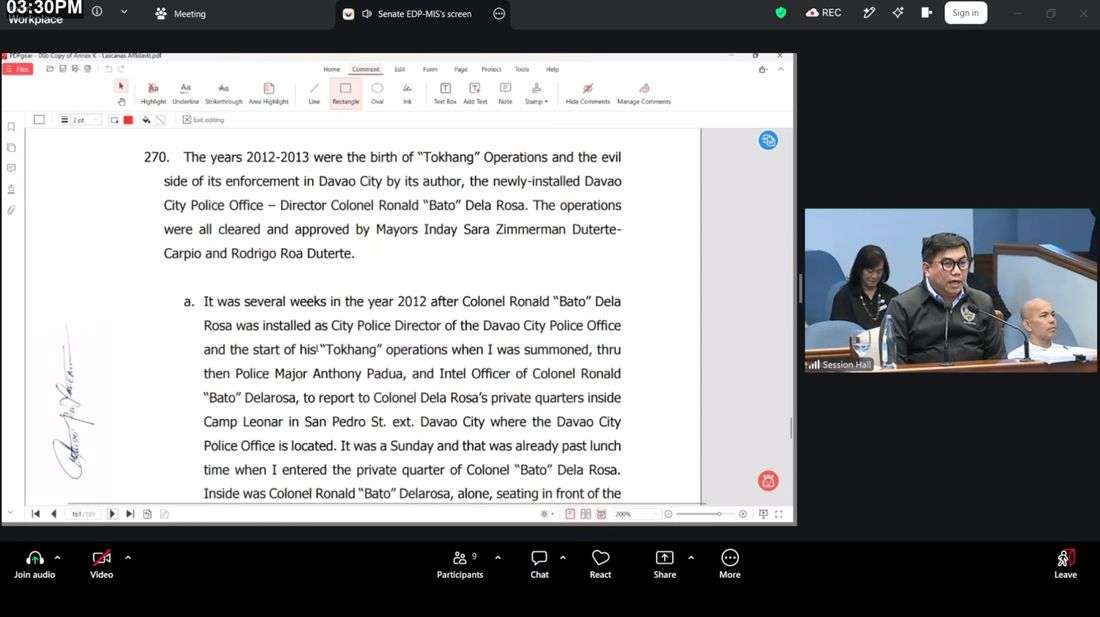Click the Sign in button
The height and width of the screenshot is (617, 1100).
965,13
